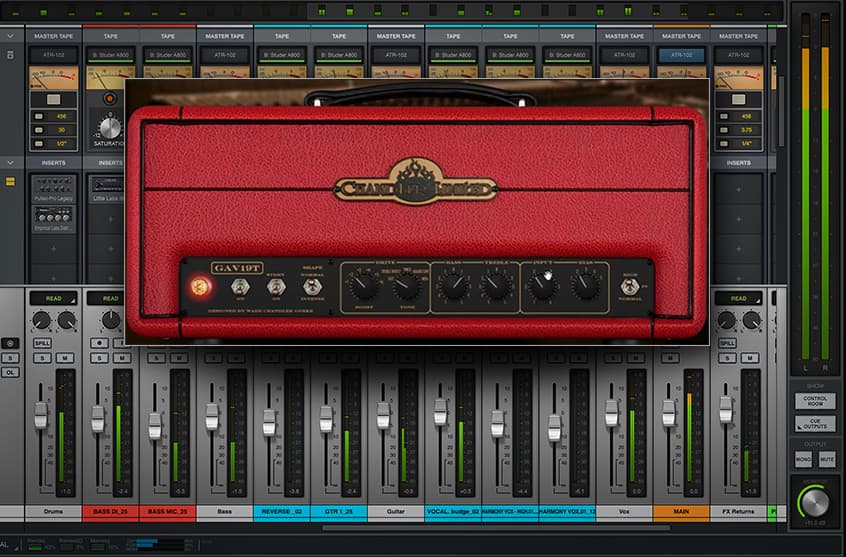Click SPILL button on Drums channel
This screenshot has height=557, width=846.
(x=42, y=343)
